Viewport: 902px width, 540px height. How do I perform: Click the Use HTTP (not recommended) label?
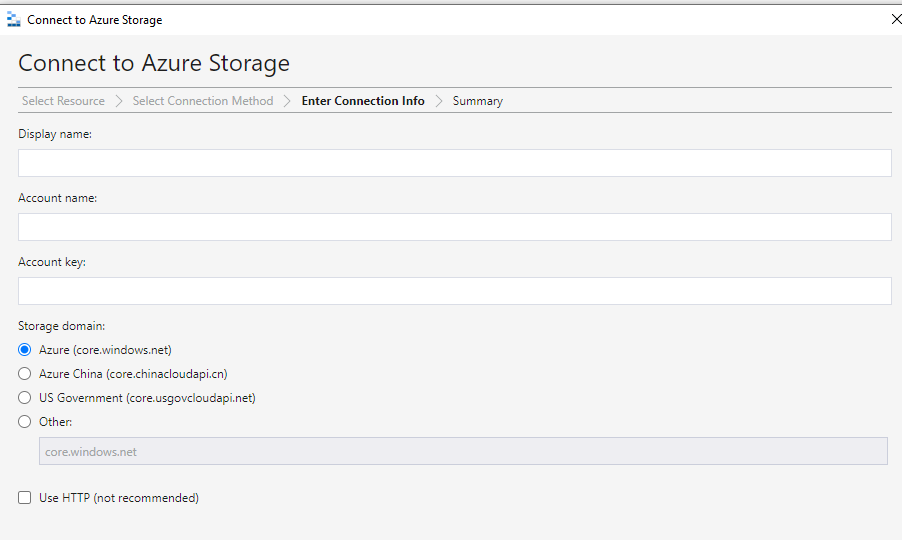[x=119, y=497]
